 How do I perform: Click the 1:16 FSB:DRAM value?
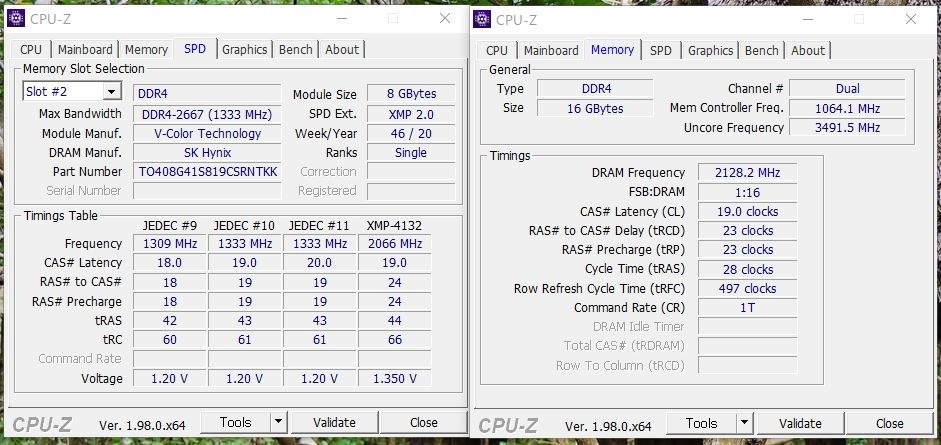point(747,192)
